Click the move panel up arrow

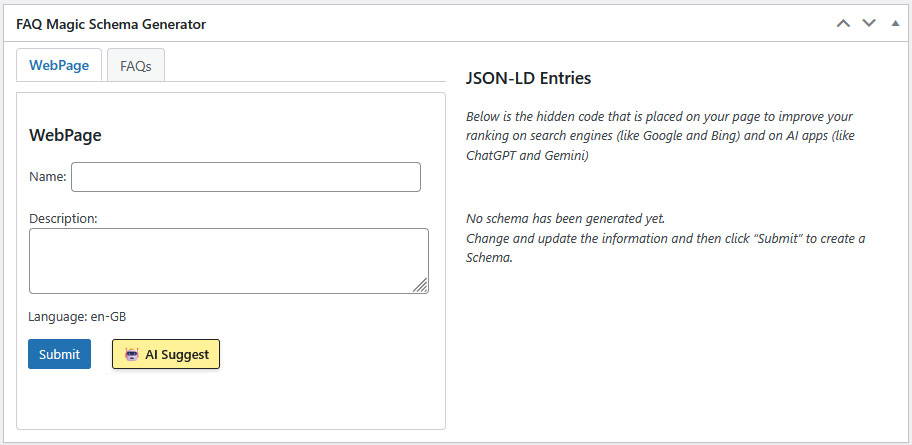[x=844, y=23]
